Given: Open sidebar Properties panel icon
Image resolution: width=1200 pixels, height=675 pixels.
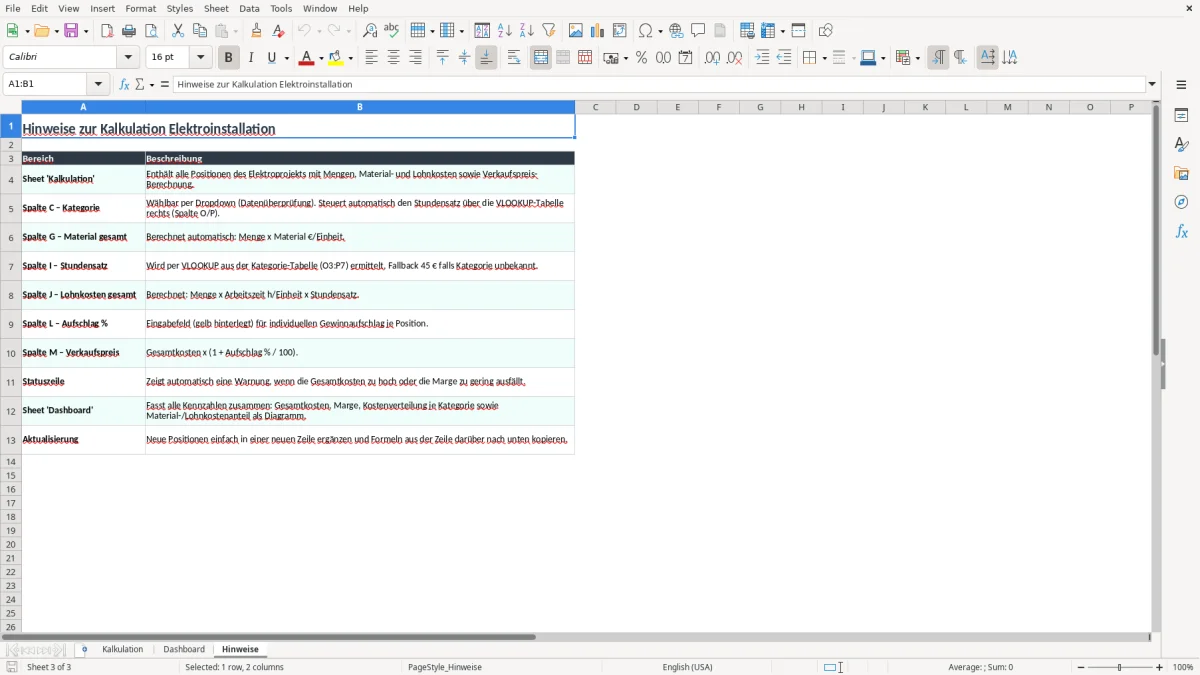Looking at the screenshot, I should [x=1181, y=116].
